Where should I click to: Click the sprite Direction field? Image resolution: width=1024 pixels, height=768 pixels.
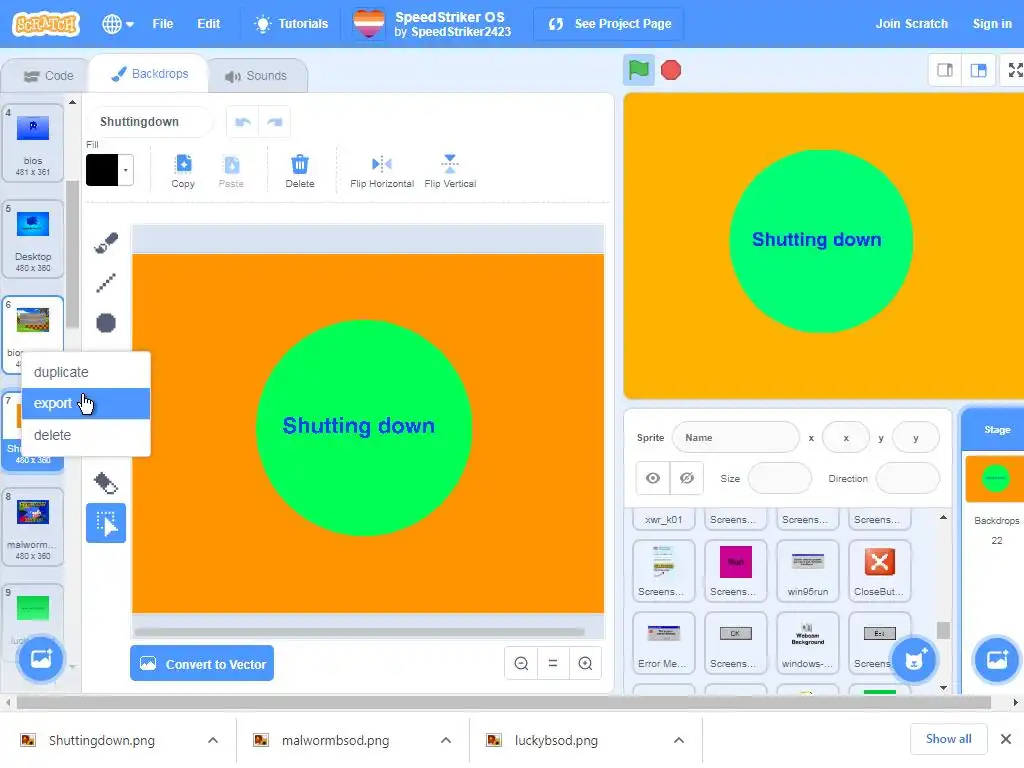(x=908, y=478)
